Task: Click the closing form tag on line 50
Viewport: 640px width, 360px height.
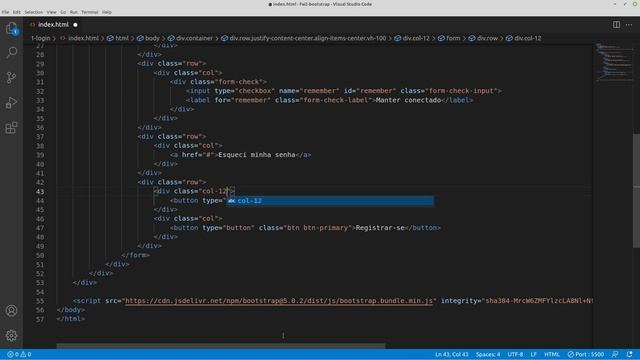Action: coord(136,255)
